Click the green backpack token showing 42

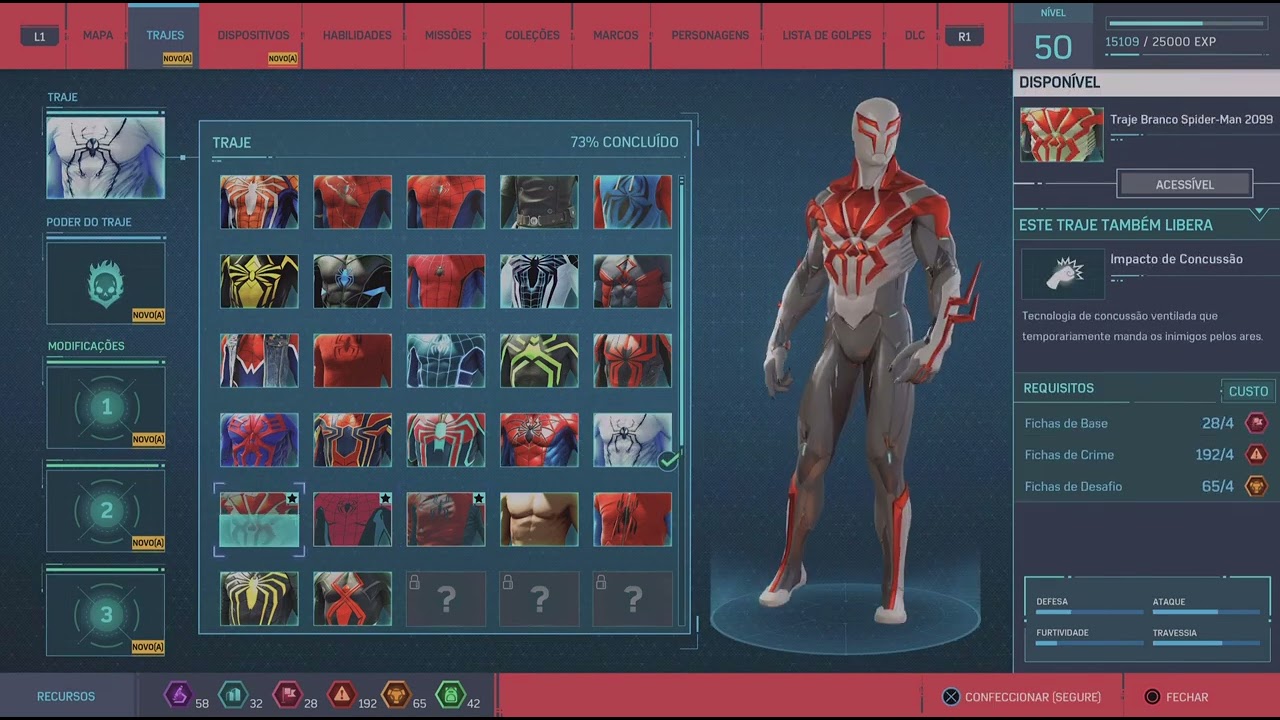click(x=451, y=694)
